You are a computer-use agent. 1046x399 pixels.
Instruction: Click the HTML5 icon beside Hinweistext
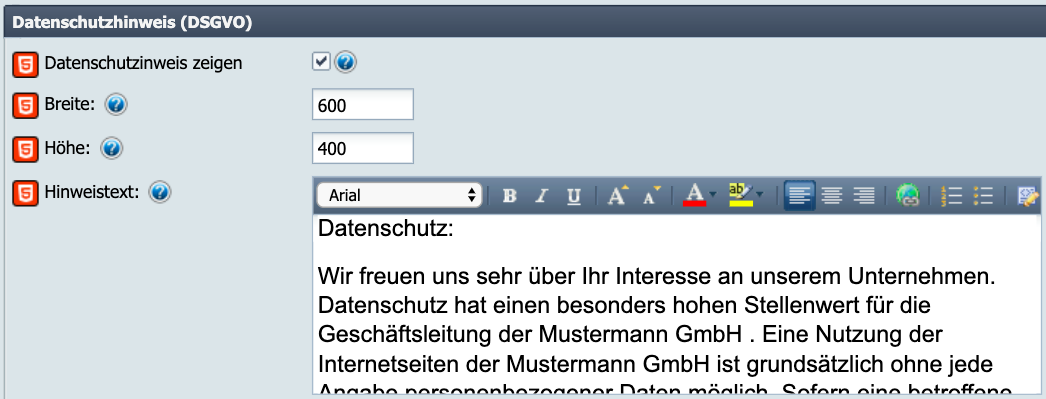25,193
